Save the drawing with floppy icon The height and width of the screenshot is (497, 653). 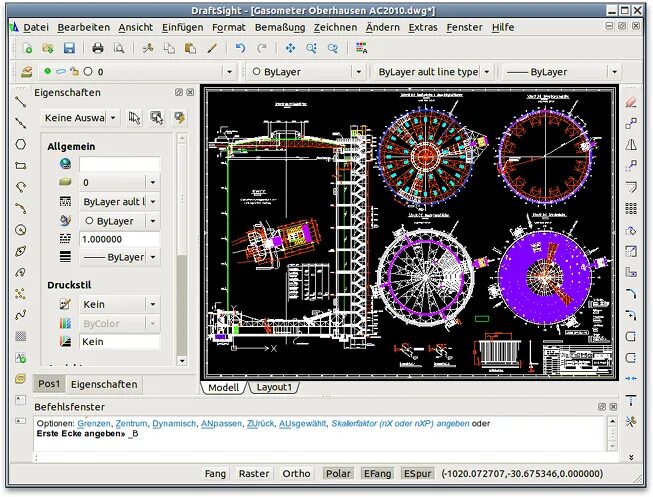pyautogui.click(x=69, y=48)
